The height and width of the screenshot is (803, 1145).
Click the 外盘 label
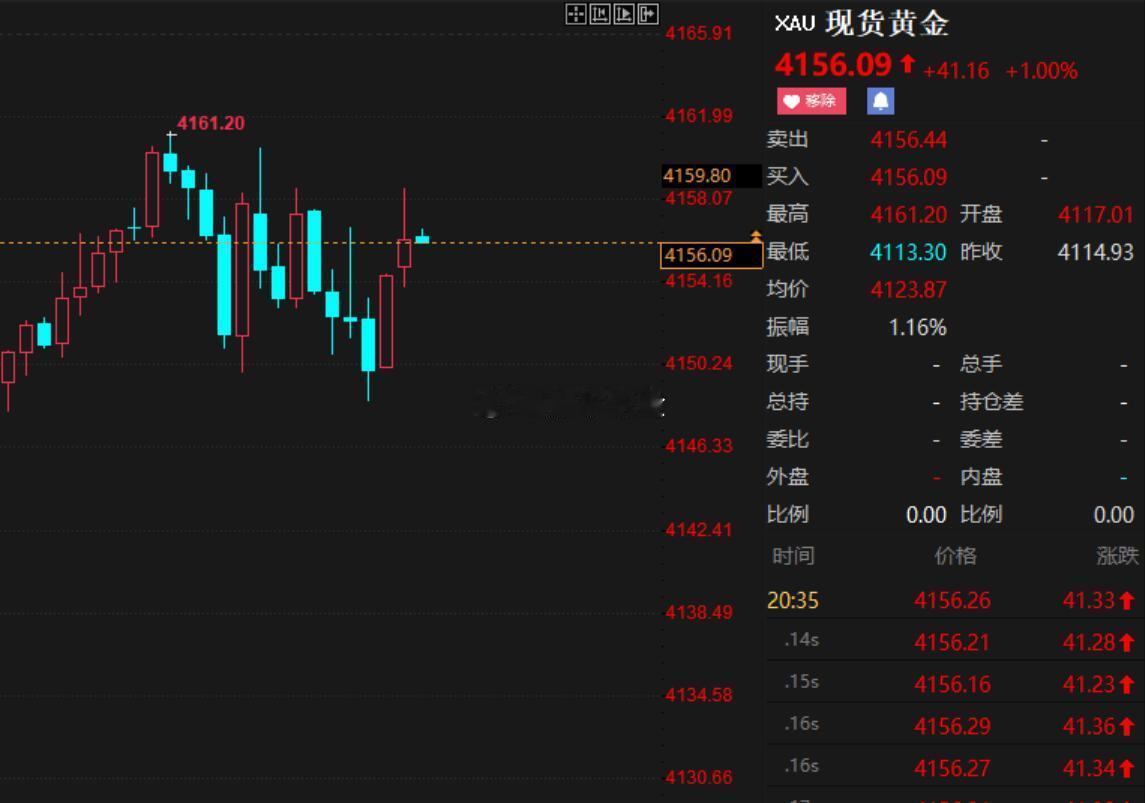pos(787,477)
